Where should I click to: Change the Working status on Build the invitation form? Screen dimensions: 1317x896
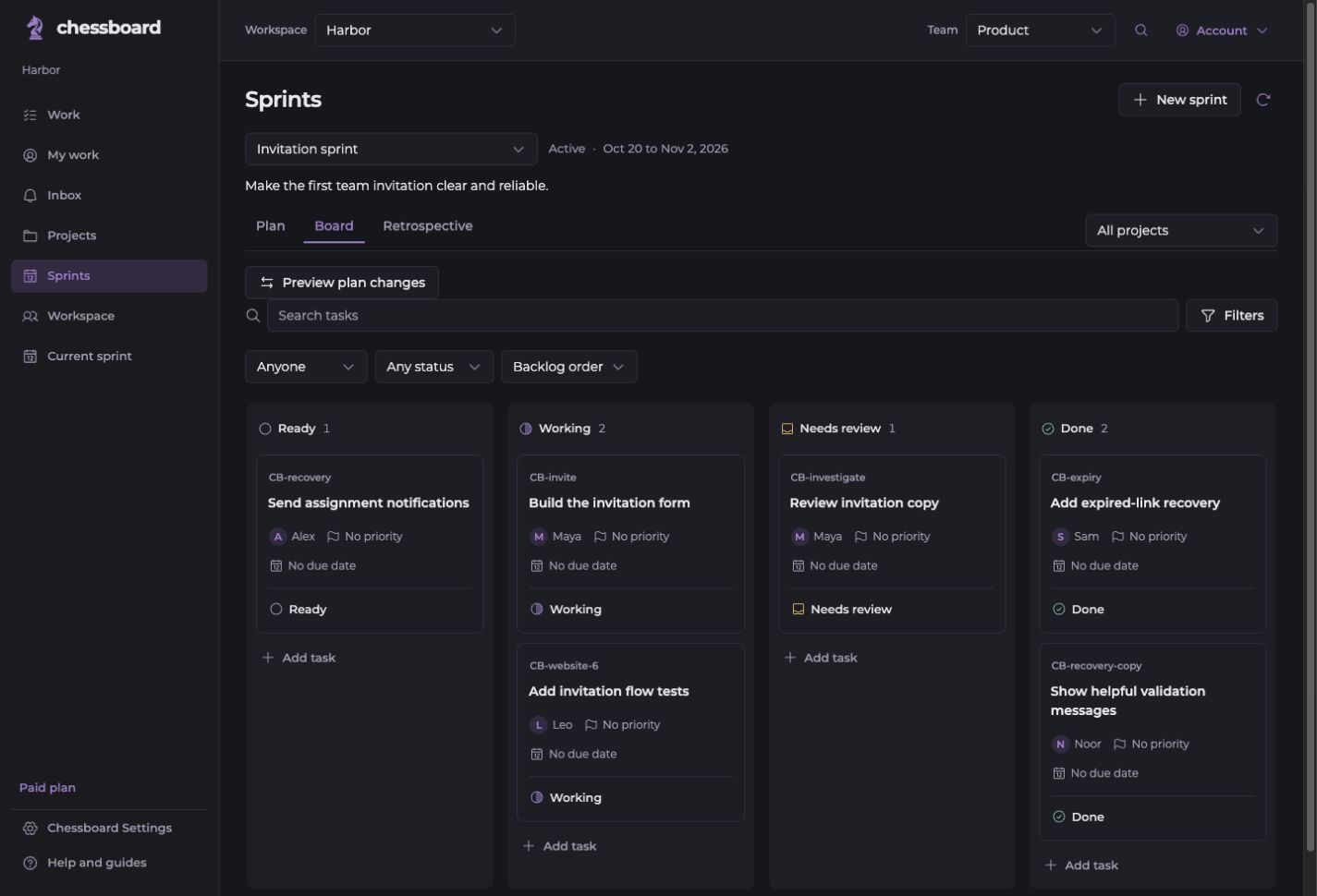566,610
